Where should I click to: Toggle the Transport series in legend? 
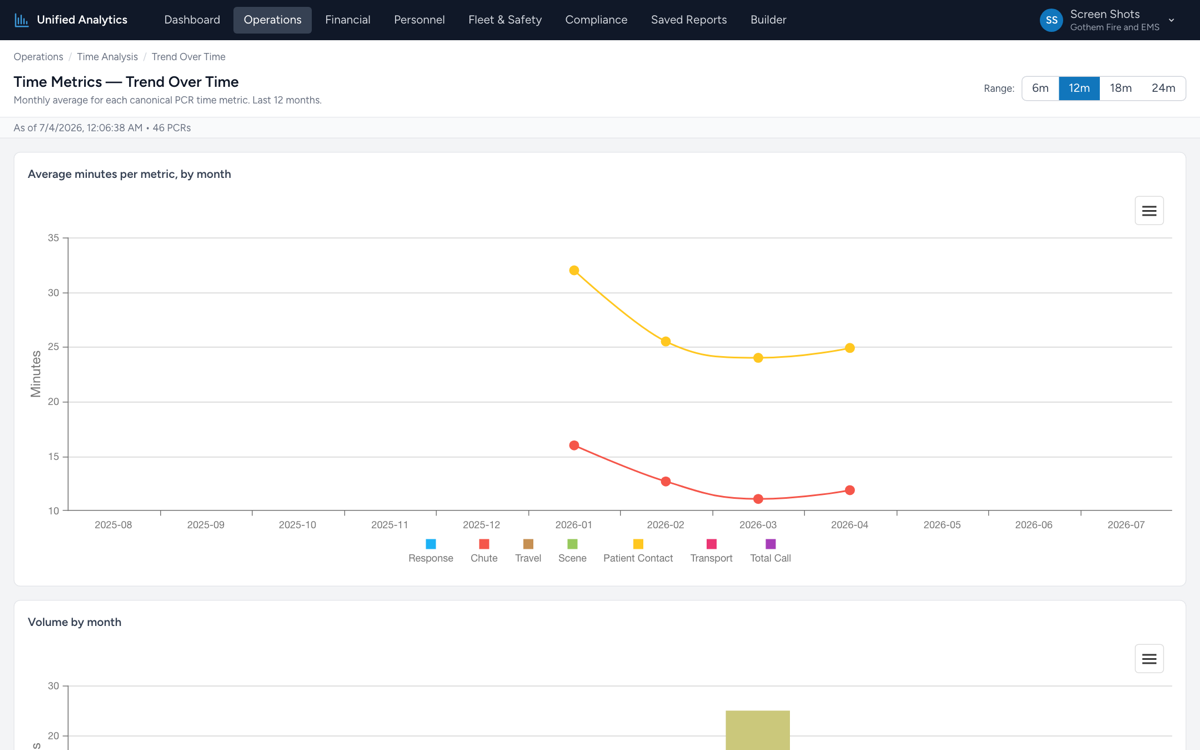point(711,551)
